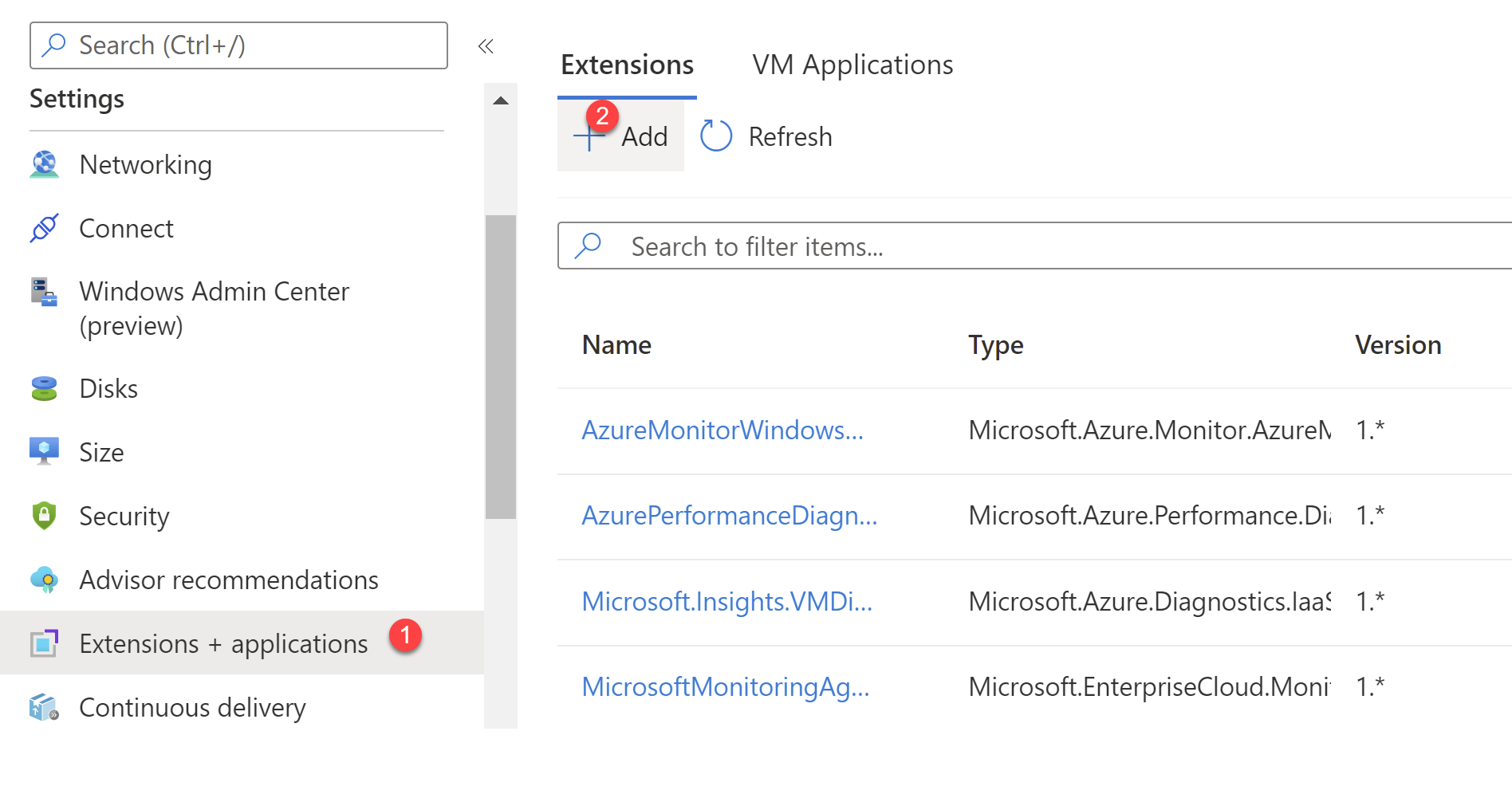The height and width of the screenshot is (786, 1512).
Task: Click the version 1.* of AzurePerformanceDiagn row
Action: (1370, 515)
